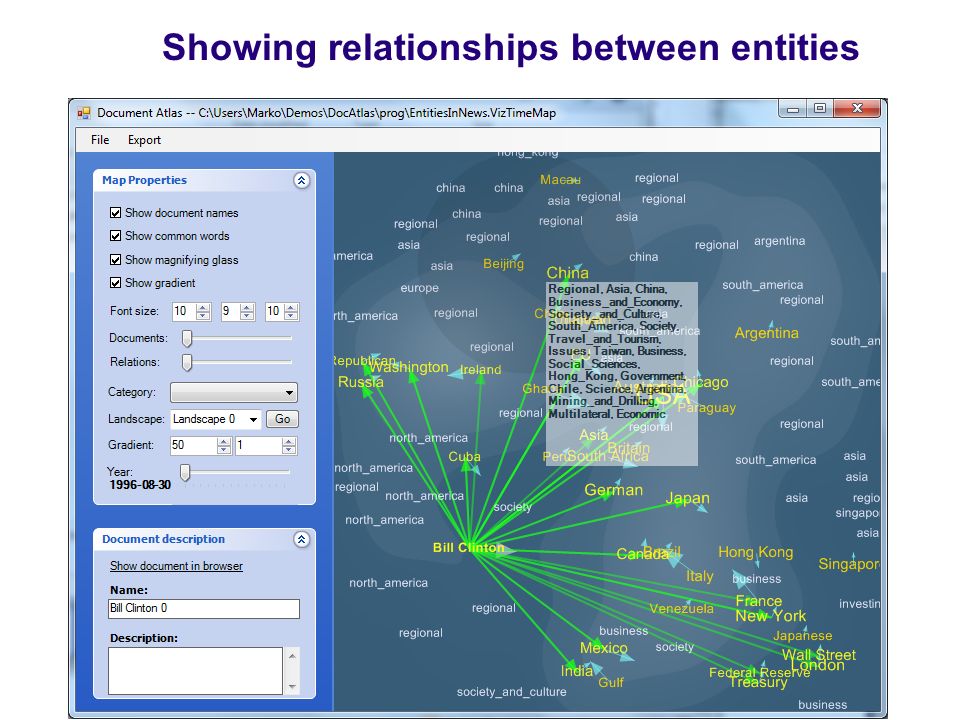
Task: Uncheck Show document names
Action: [115, 212]
